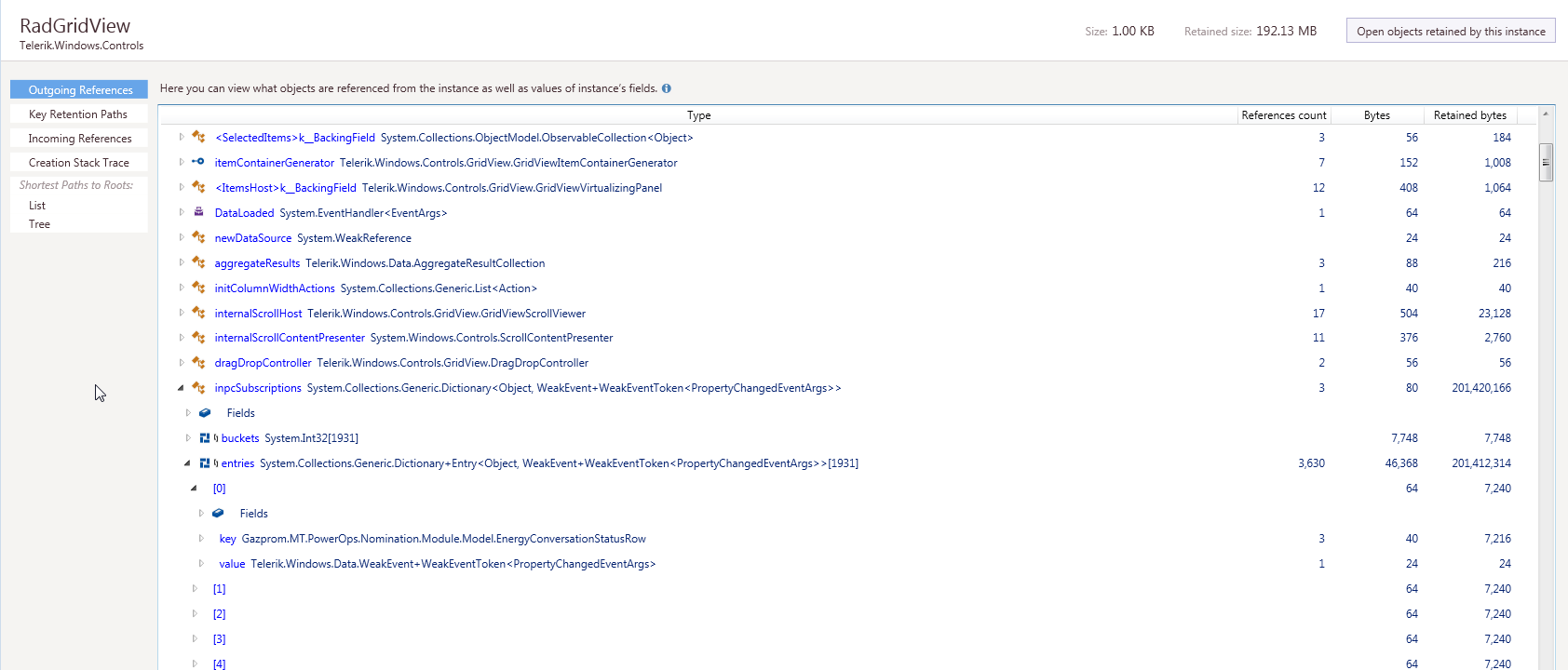Open Incoming References view
Image resolution: width=1568 pixels, height=670 pixels.
[79, 138]
